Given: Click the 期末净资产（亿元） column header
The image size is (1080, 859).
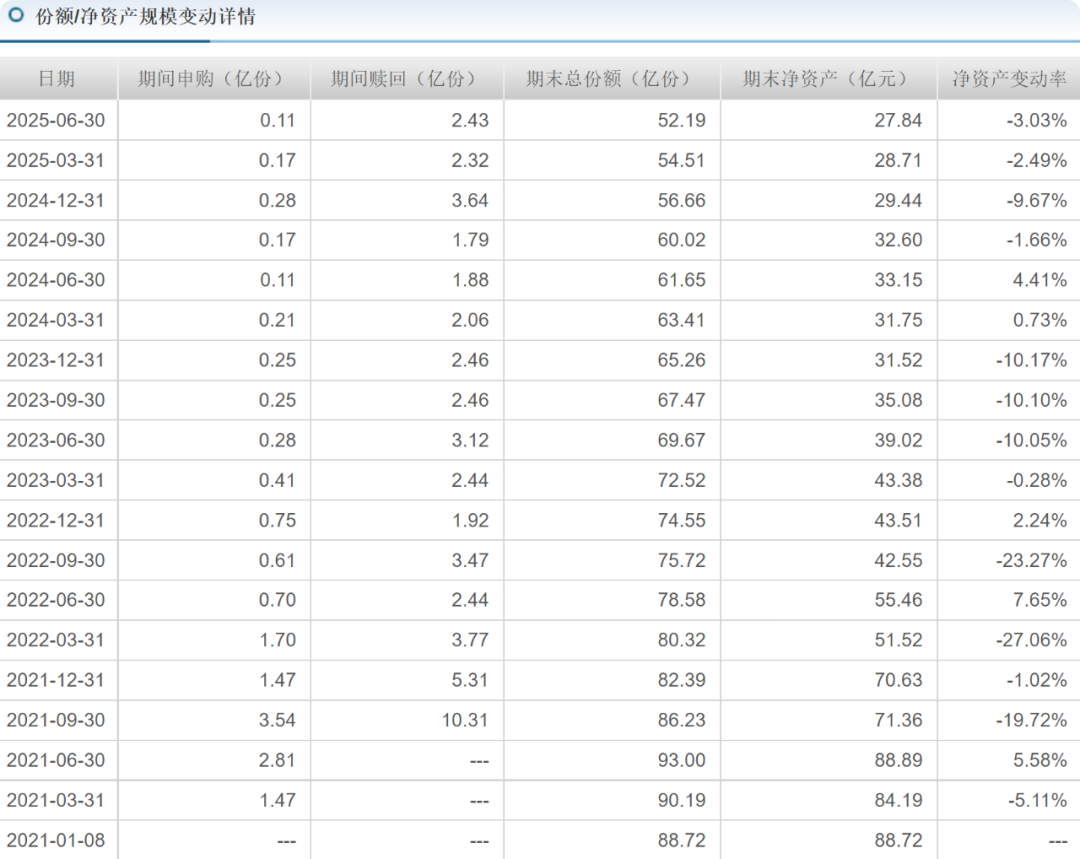Looking at the screenshot, I should click(x=826, y=79).
